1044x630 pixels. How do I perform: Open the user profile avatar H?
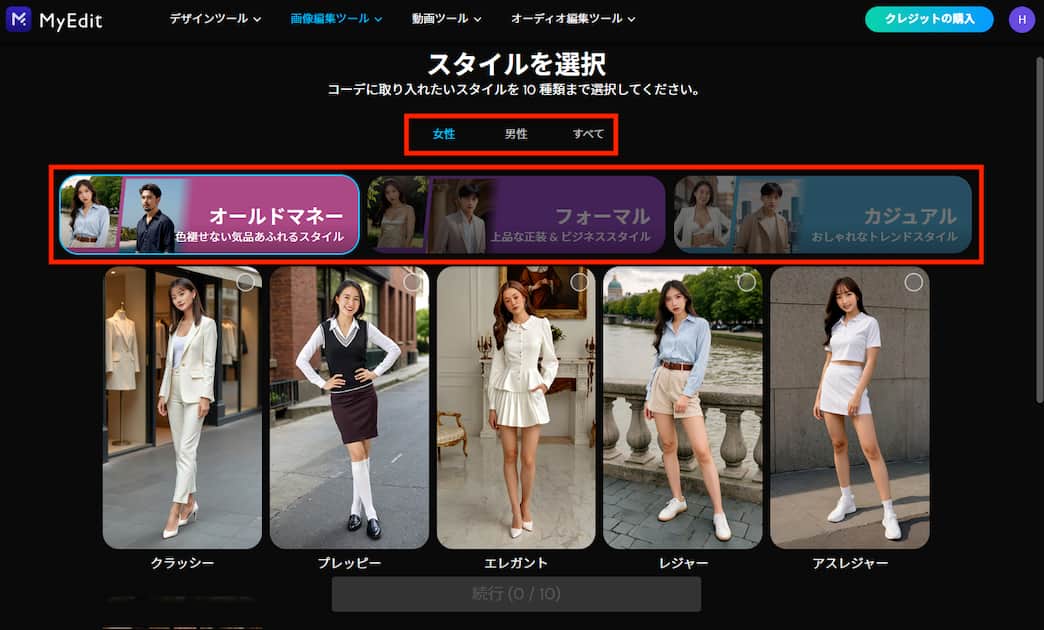[x=1021, y=19]
